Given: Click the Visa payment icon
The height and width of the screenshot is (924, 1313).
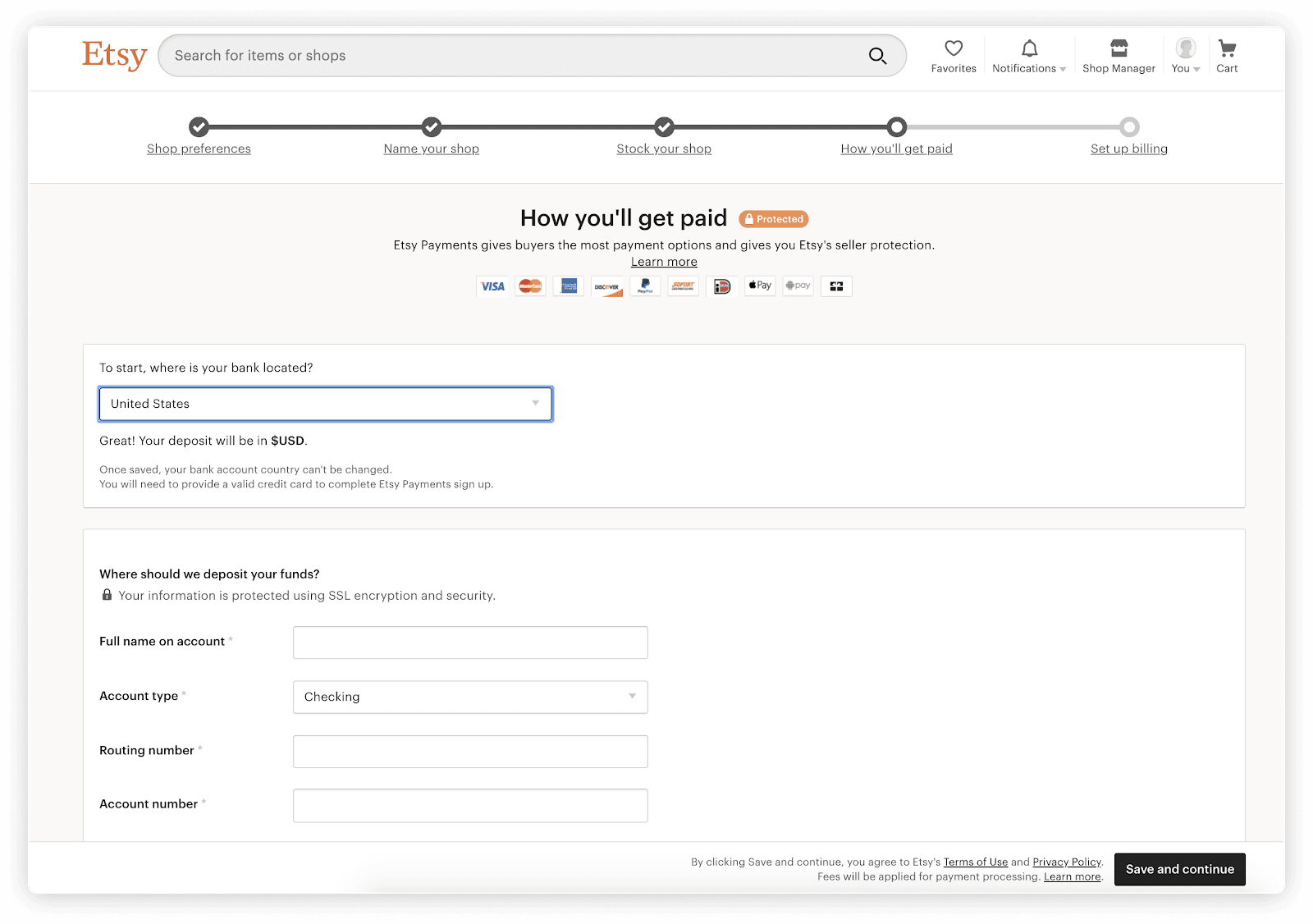Looking at the screenshot, I should pos(492,286).
